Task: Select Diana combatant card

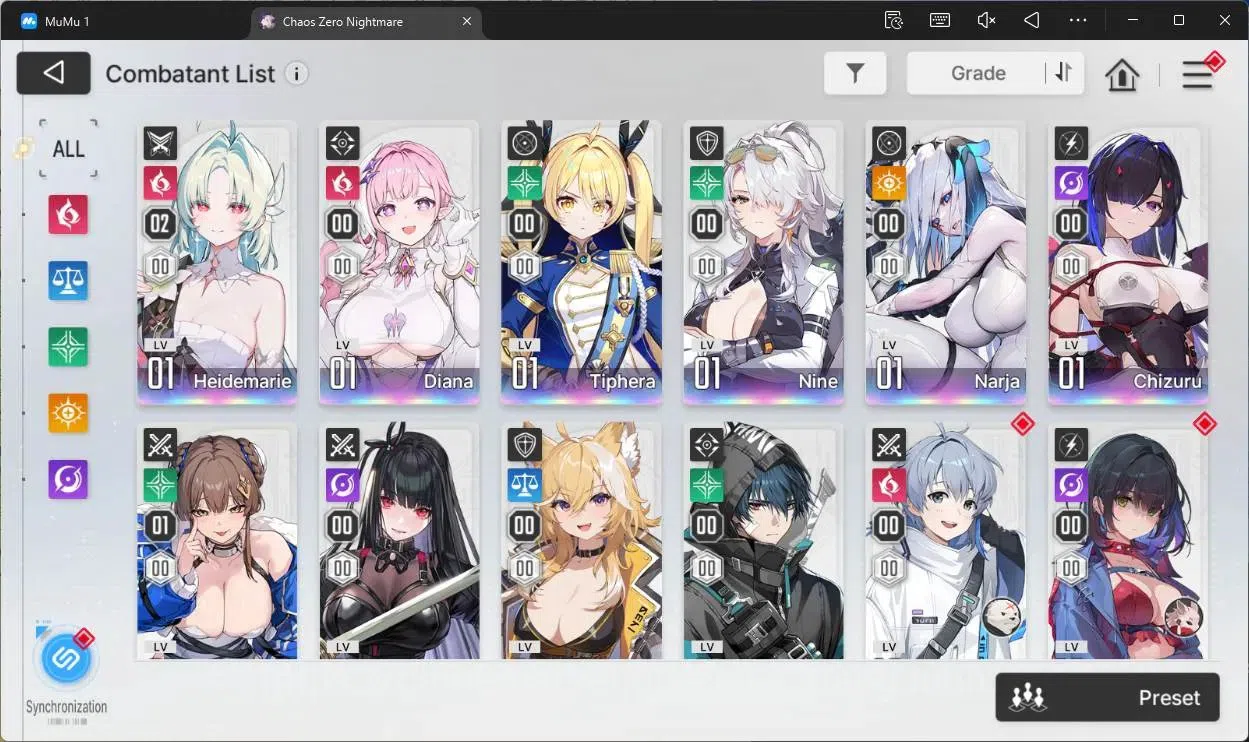Action: pos(399,262)
